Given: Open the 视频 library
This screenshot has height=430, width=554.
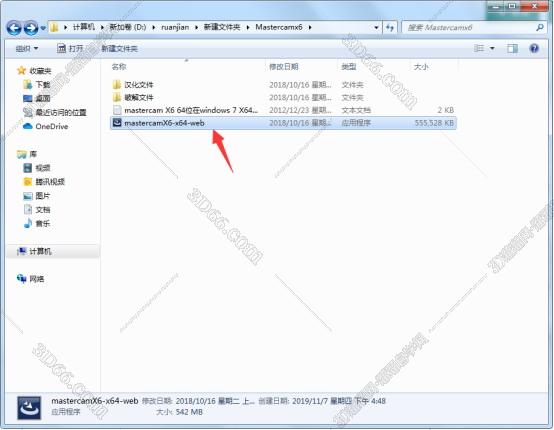Looking at the screenshot, I should tap(43, 168).
